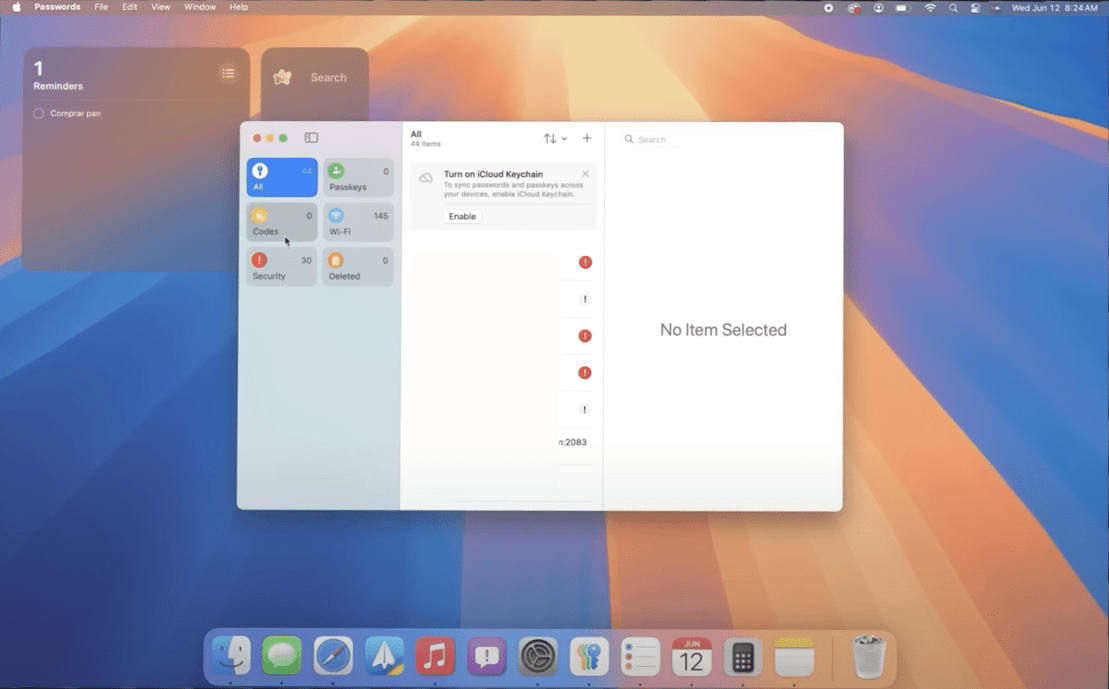
Task: Open the Reminders widget list icon
Action: [x=228, y=73]
